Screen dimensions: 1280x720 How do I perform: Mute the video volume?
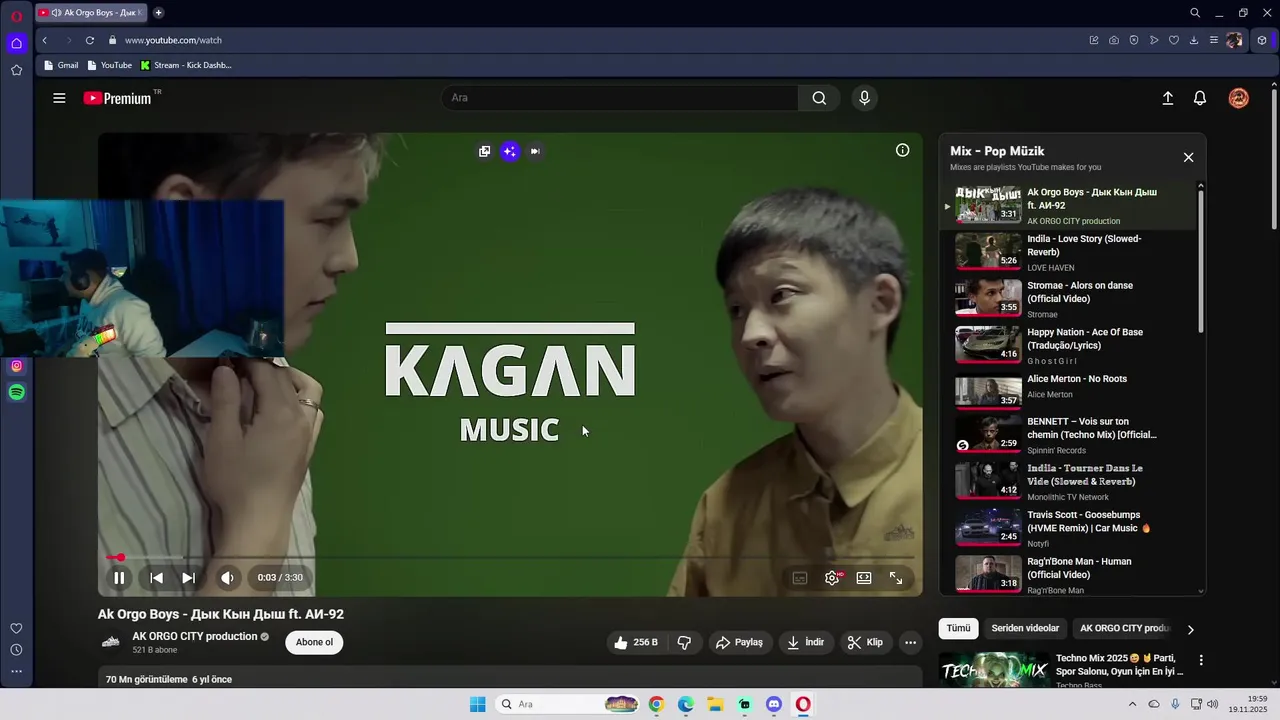(x=227, y=577)
